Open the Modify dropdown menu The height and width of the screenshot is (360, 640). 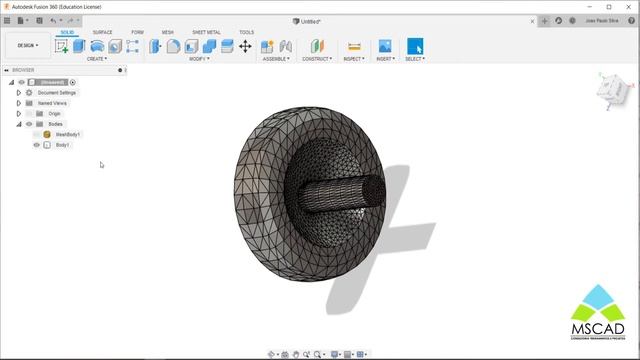pyautogui.click(x=199, y=59)
